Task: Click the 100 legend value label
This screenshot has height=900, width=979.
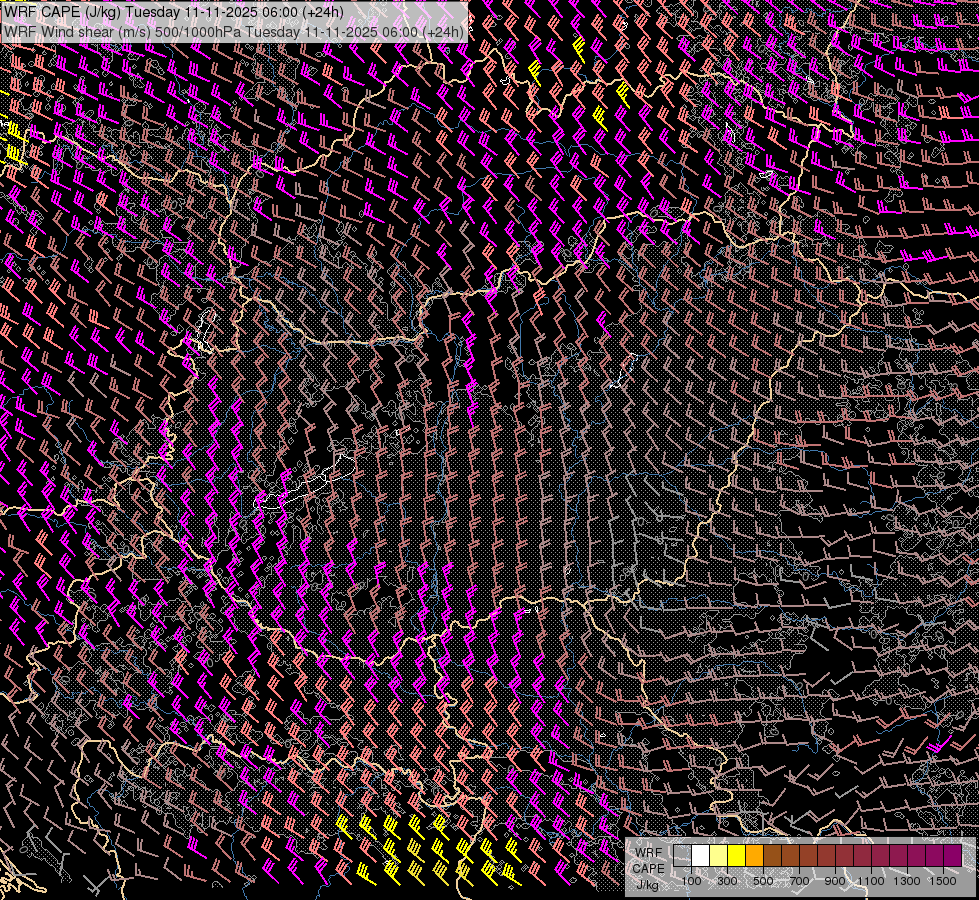Action: pyautogui.click(x=692, y=881)
